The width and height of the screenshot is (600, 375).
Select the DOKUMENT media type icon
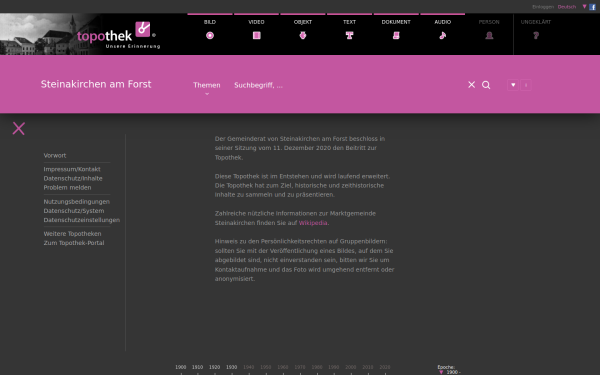click(x=396, y=36)
